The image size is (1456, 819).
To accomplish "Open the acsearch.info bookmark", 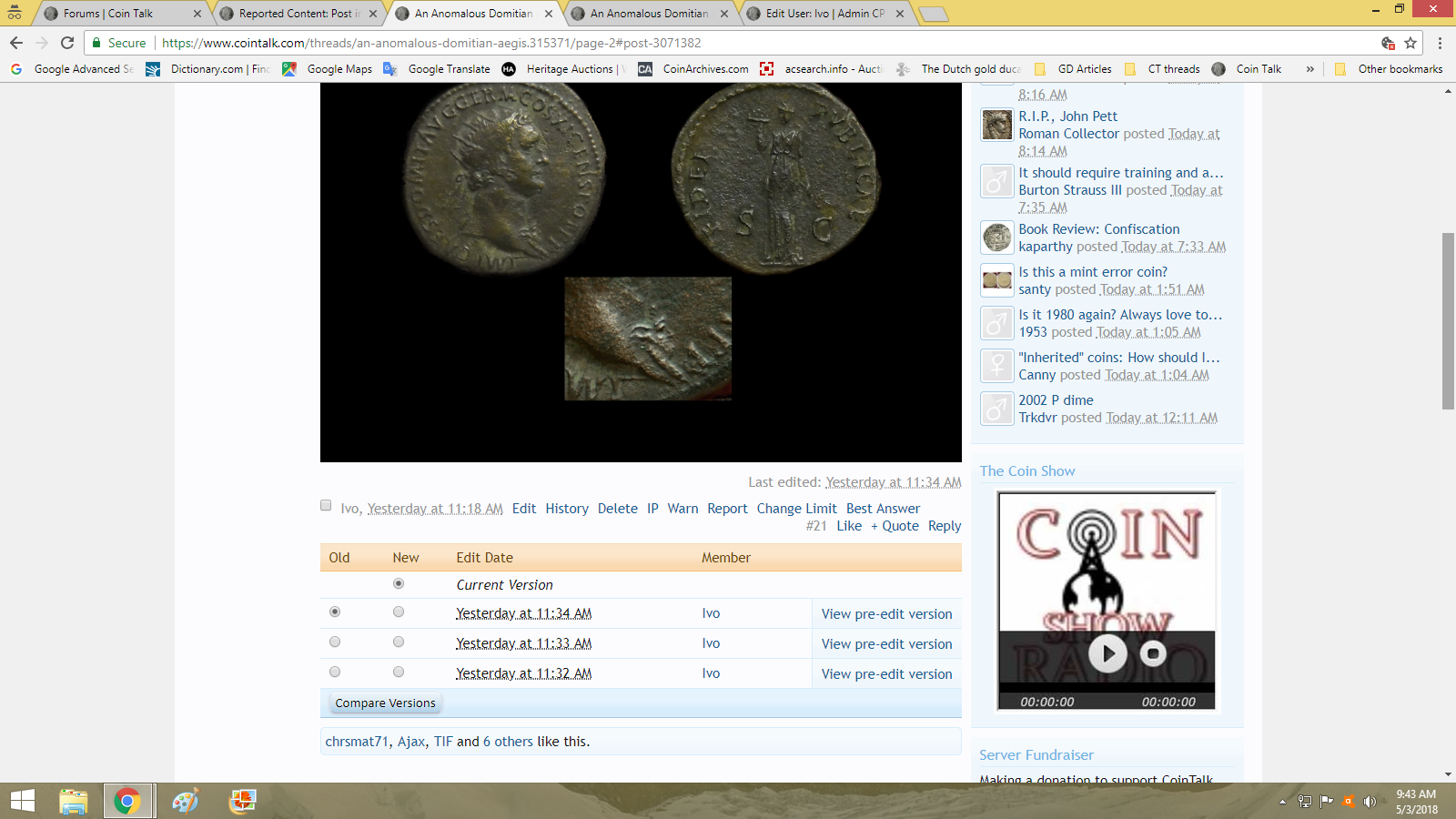I will (822, 69).
